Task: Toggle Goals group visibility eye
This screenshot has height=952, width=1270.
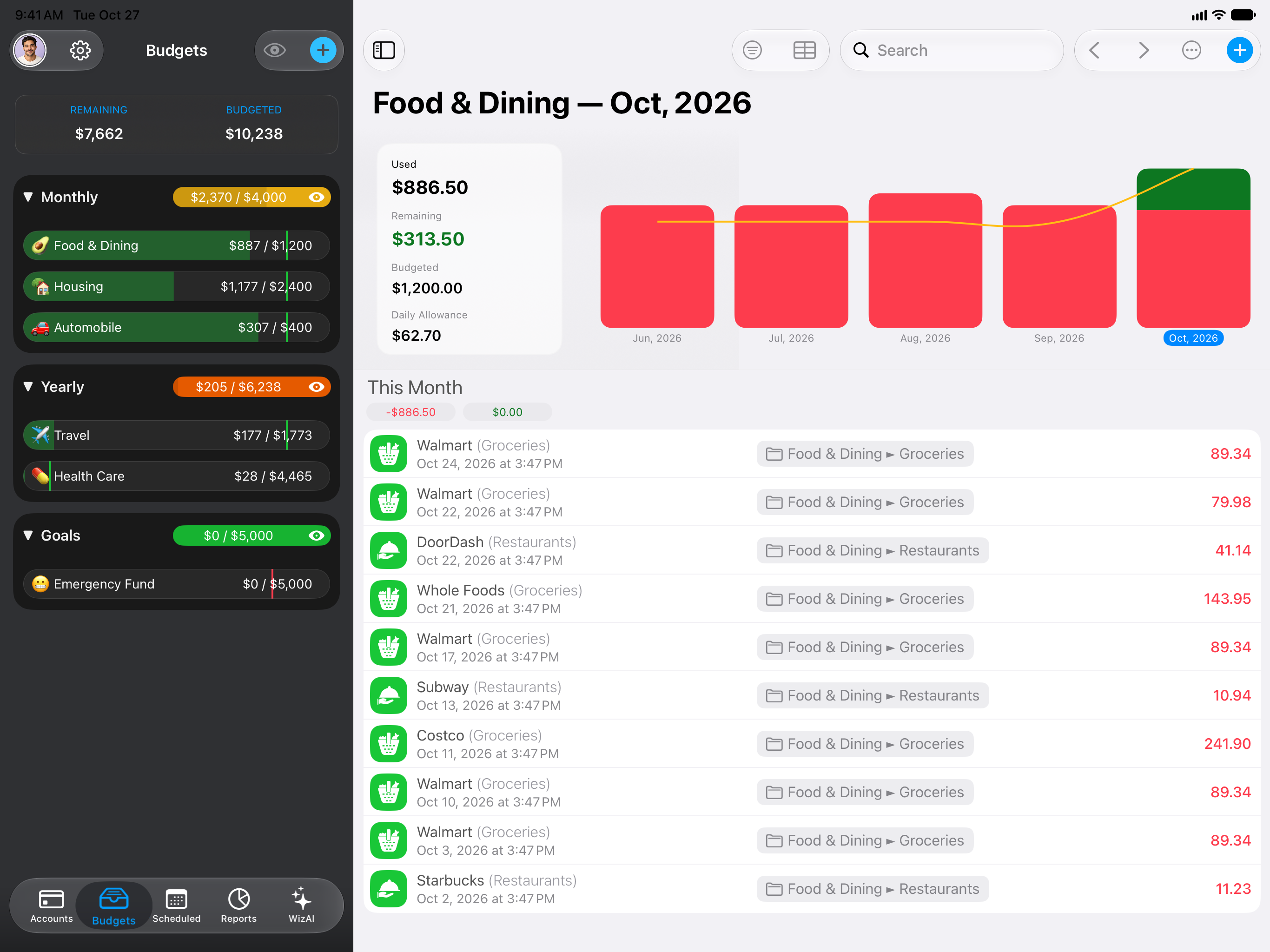Action: [317, 535]
